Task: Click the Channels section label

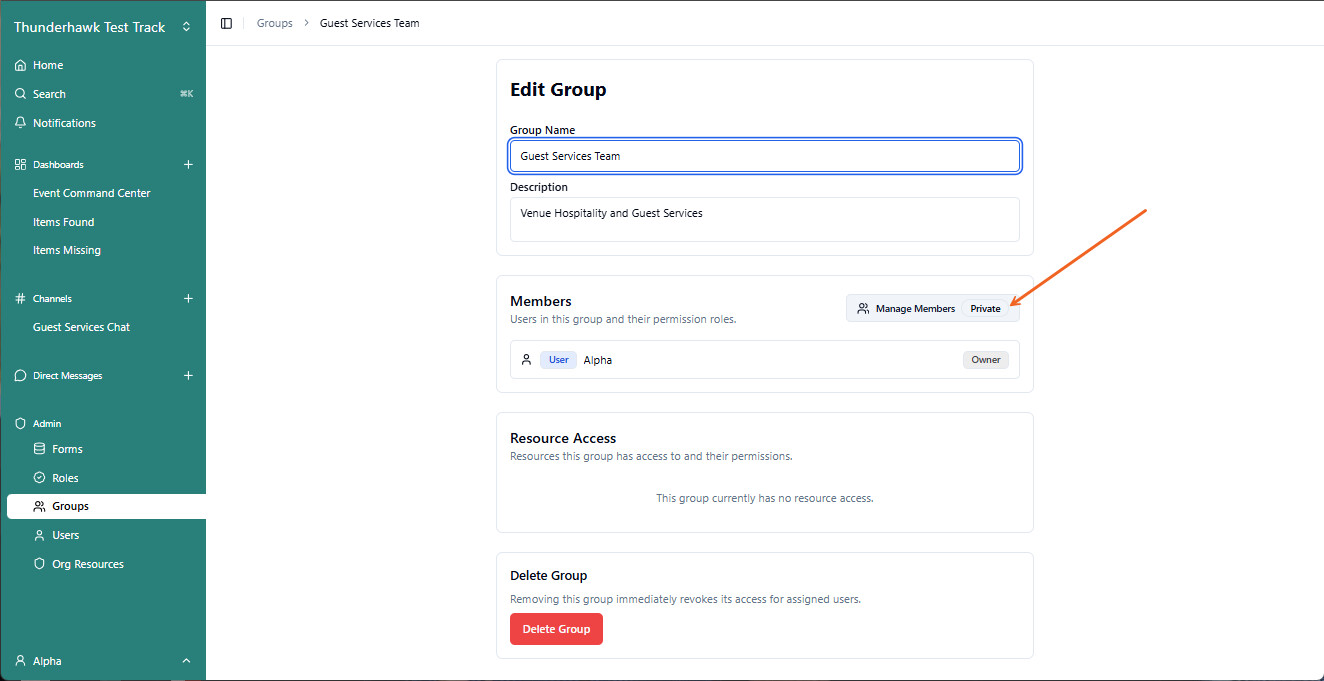Action: [x=52, y=298]
